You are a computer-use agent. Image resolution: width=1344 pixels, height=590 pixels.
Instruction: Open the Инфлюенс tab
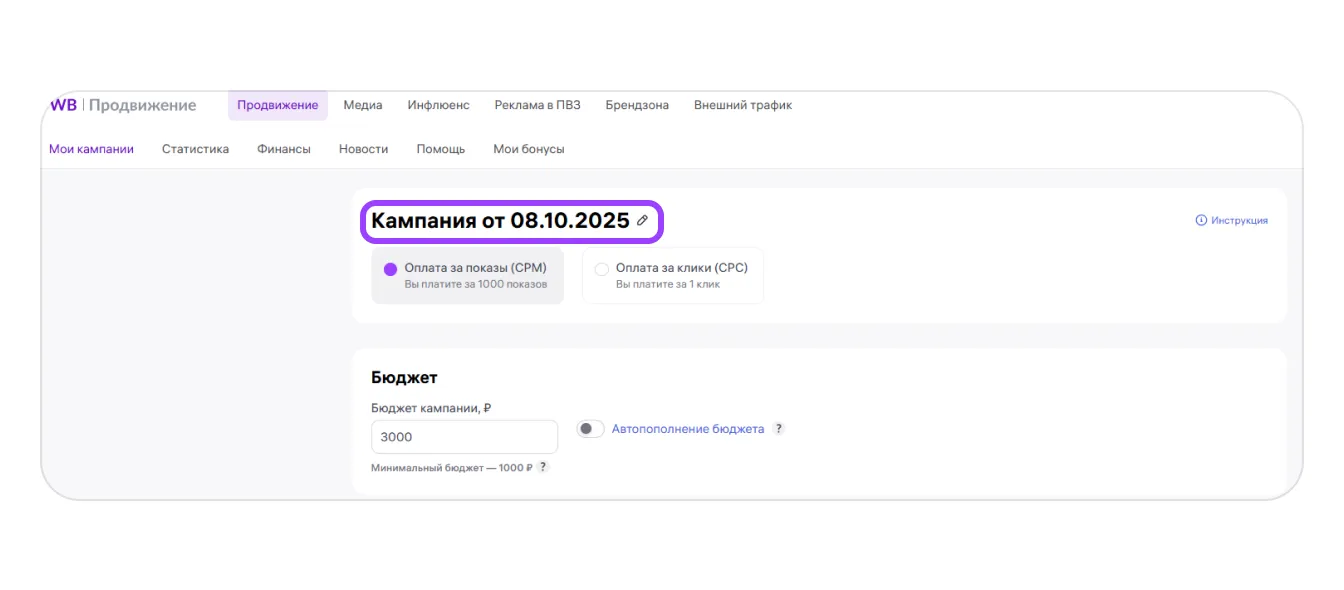coord(438,105)
